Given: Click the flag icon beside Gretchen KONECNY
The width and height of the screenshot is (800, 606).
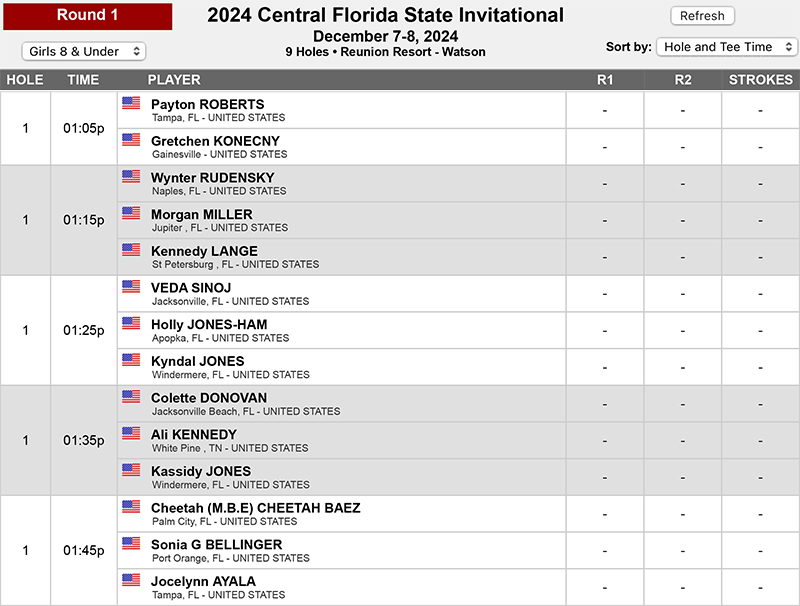Looking at the screenshot, I should (131, 139).
